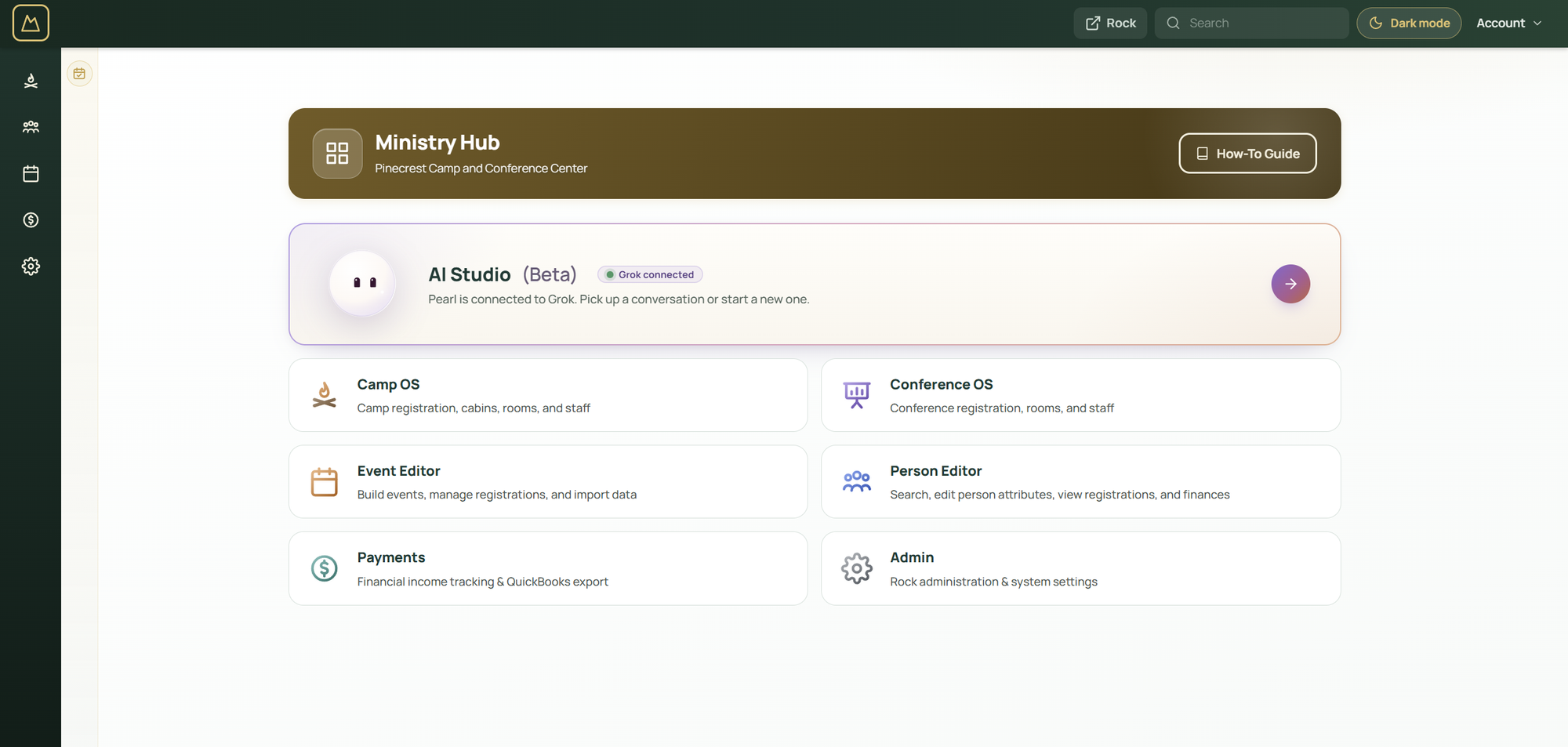Toggle Dark mode
The width and height of the screenshot is (1568, 747).
1409,23
